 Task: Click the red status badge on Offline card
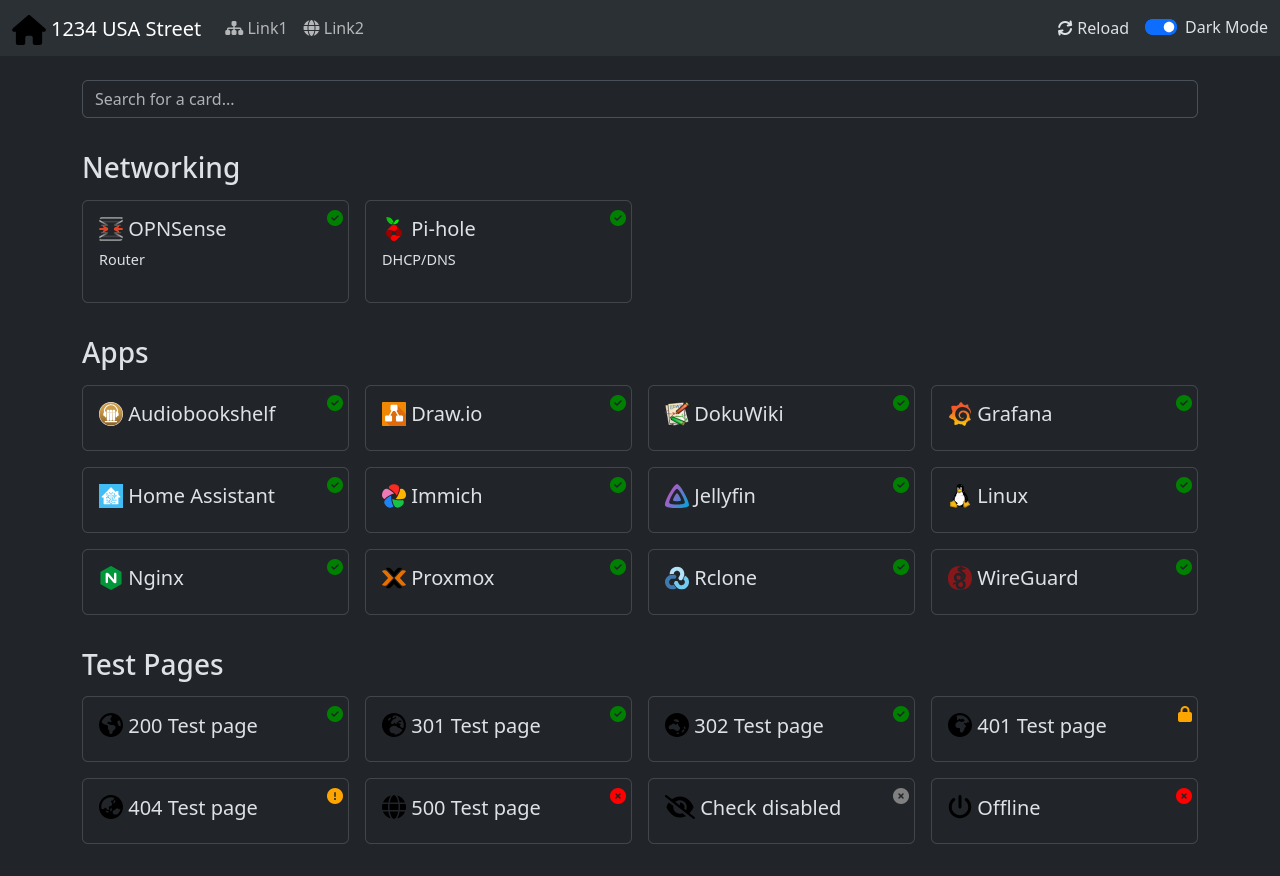[1184, 796]
